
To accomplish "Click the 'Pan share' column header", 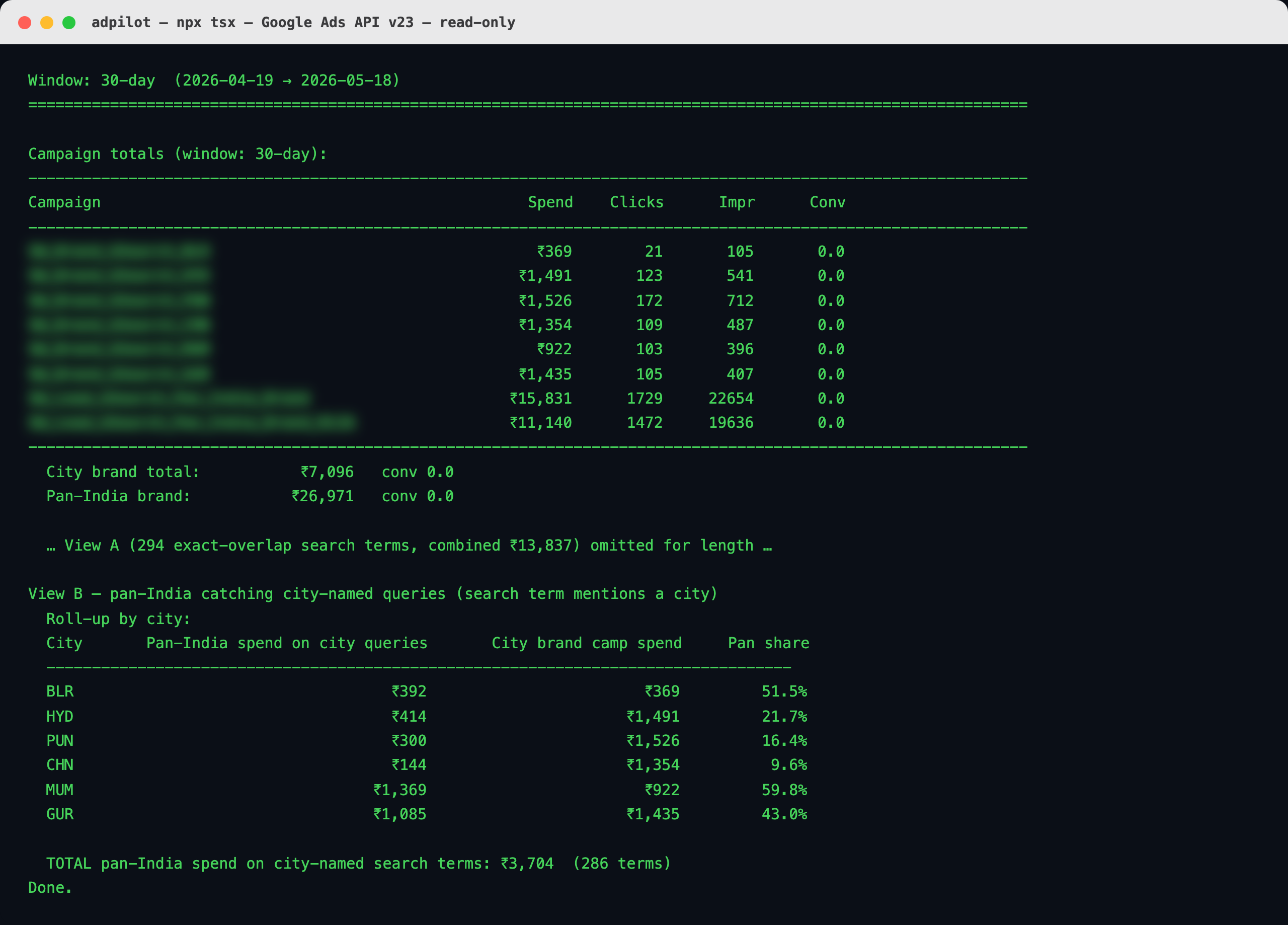I will 768,643.
